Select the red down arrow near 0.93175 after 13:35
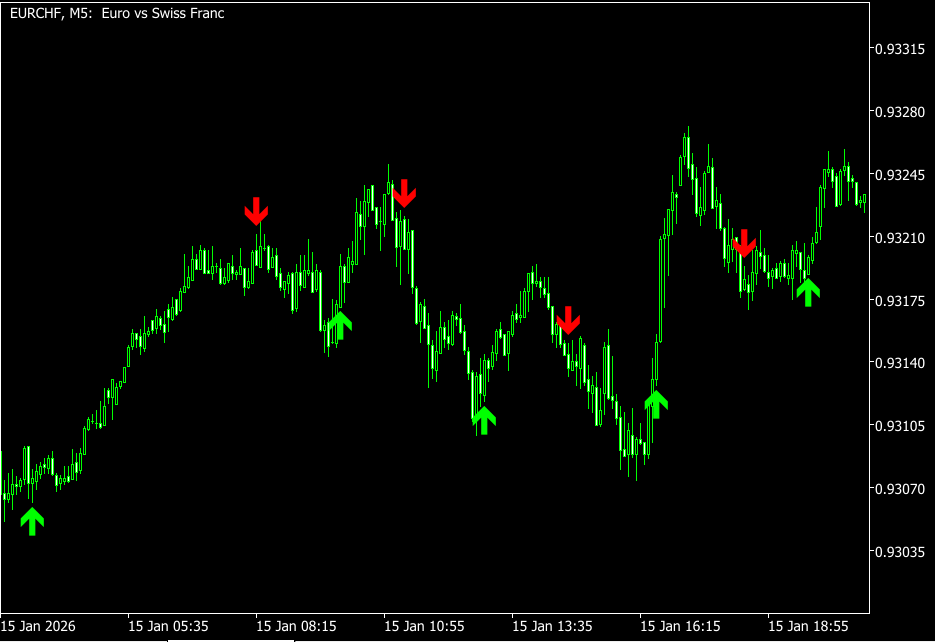 coord(568,321)
